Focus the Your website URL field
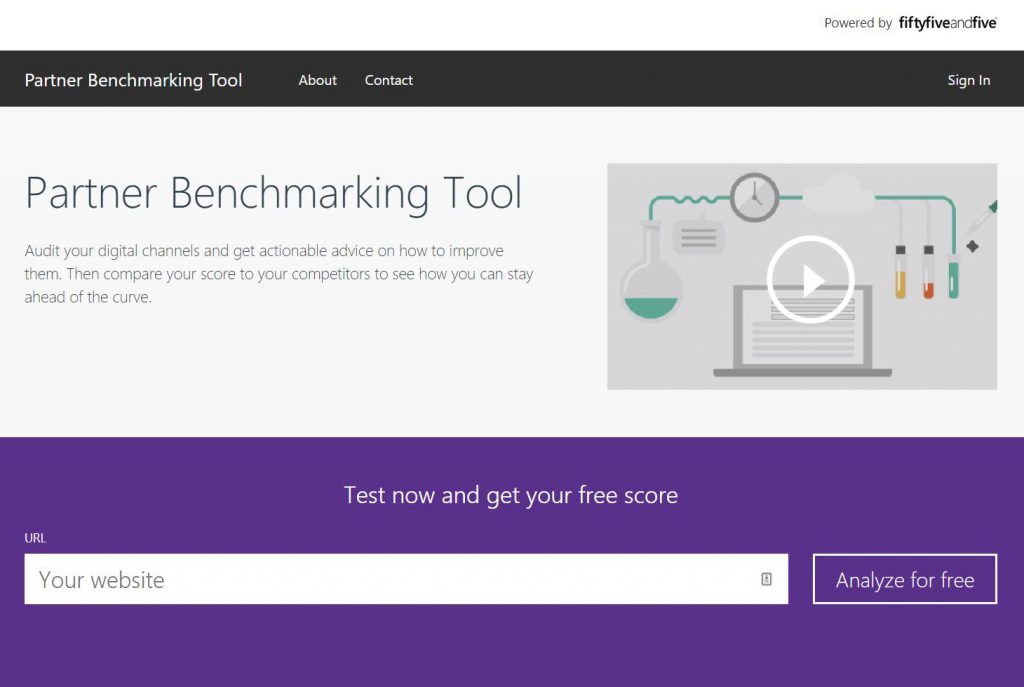1024x687 pixels. click(x=406, y=579)
